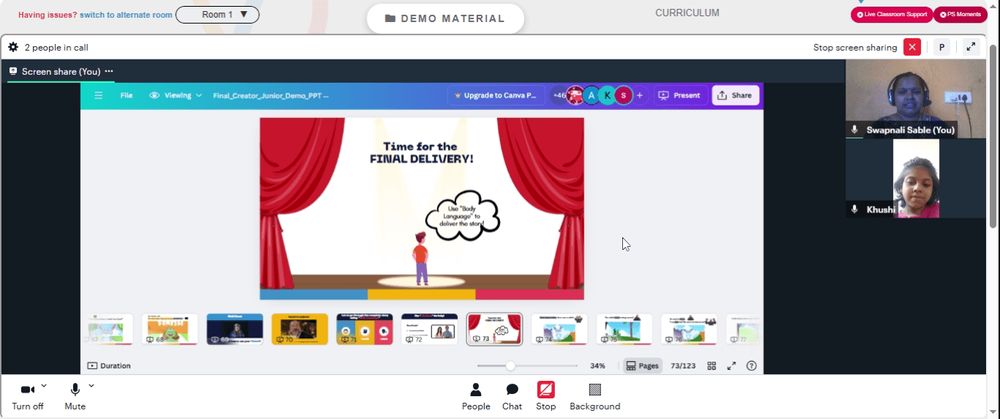Open Canva hamburger menu

[x=98, y=96]
